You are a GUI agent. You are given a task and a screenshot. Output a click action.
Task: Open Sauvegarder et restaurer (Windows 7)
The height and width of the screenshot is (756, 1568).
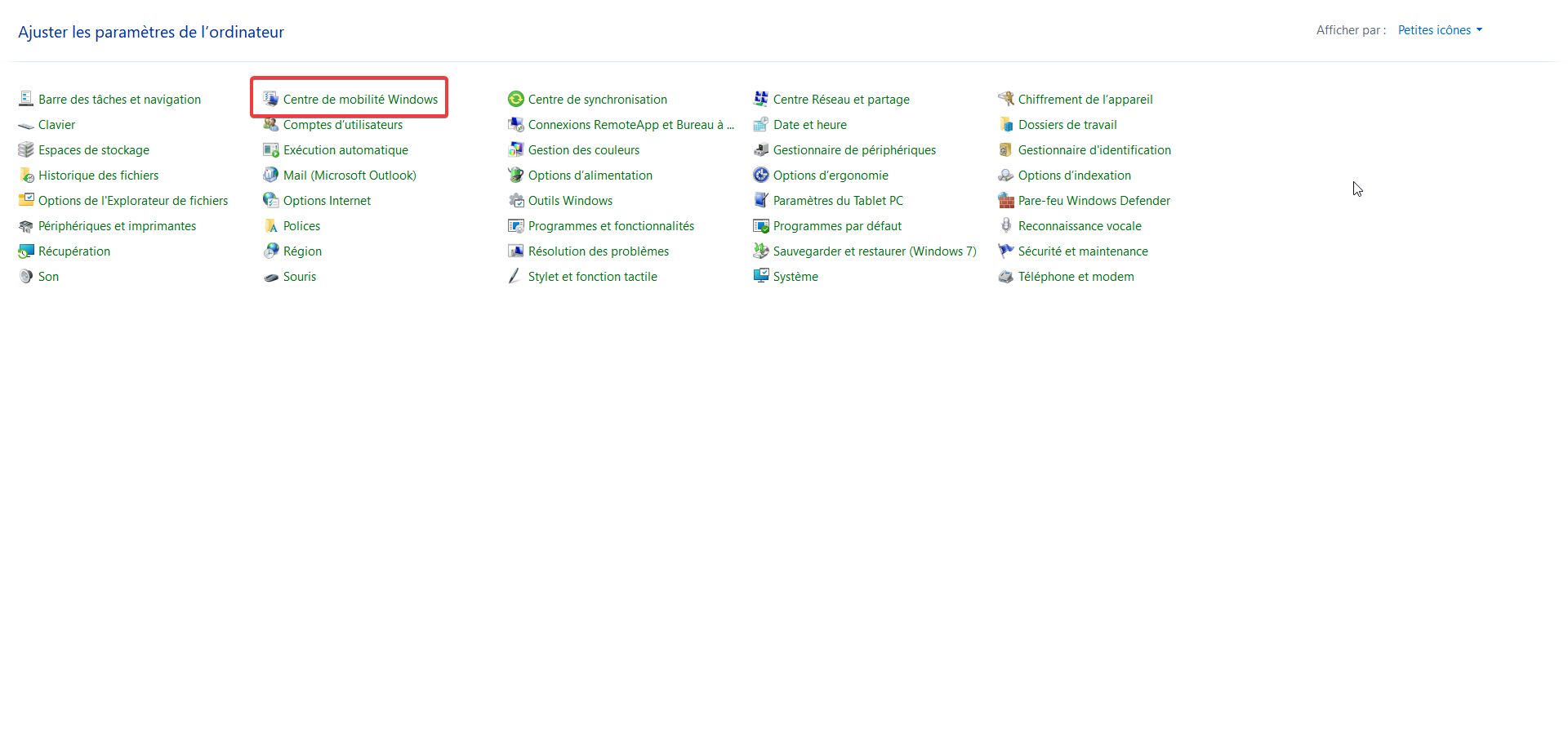pyautogui.click(x=875, y=251)
